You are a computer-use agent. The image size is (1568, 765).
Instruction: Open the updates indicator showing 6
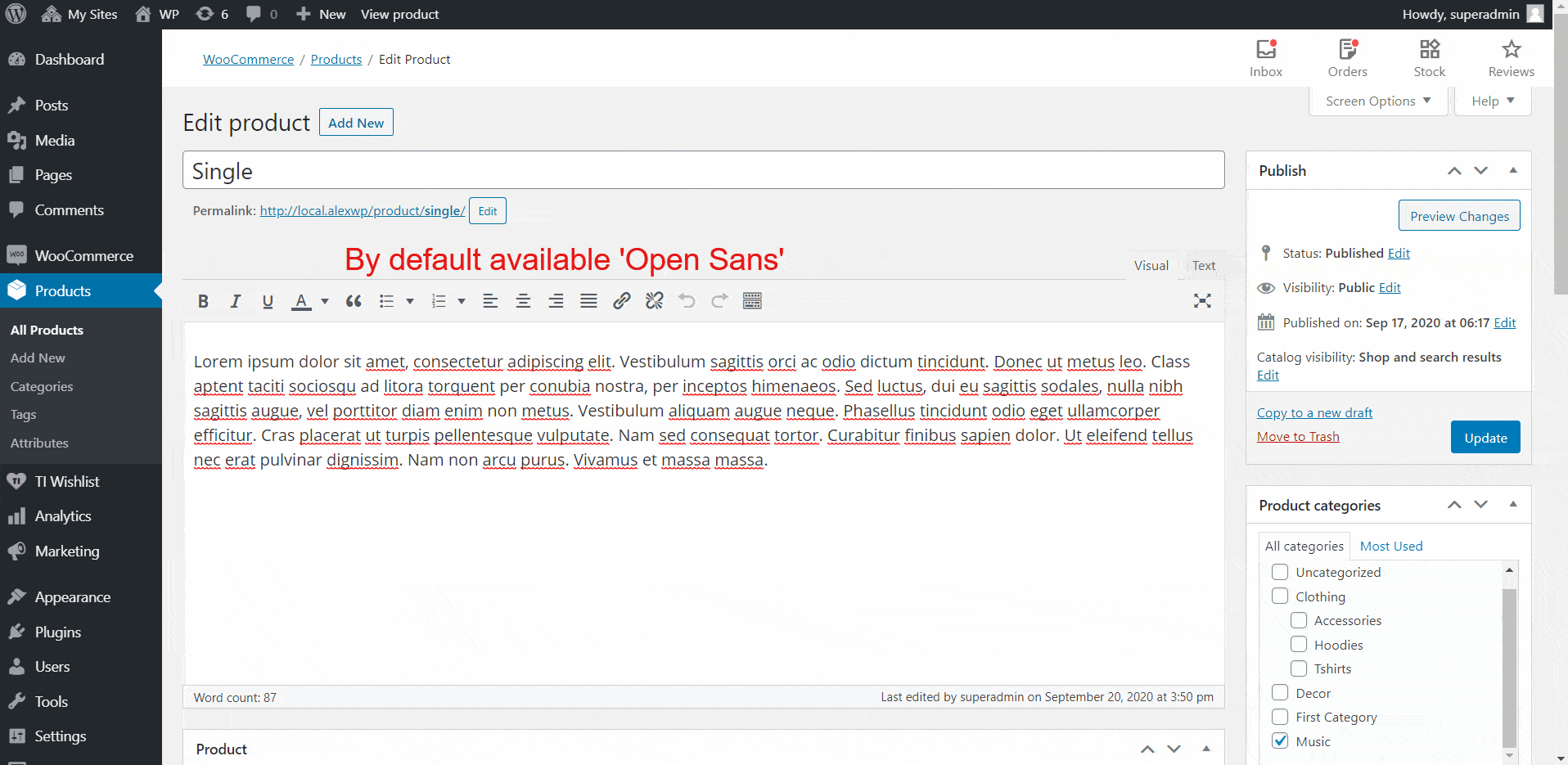tap(213, 14)
